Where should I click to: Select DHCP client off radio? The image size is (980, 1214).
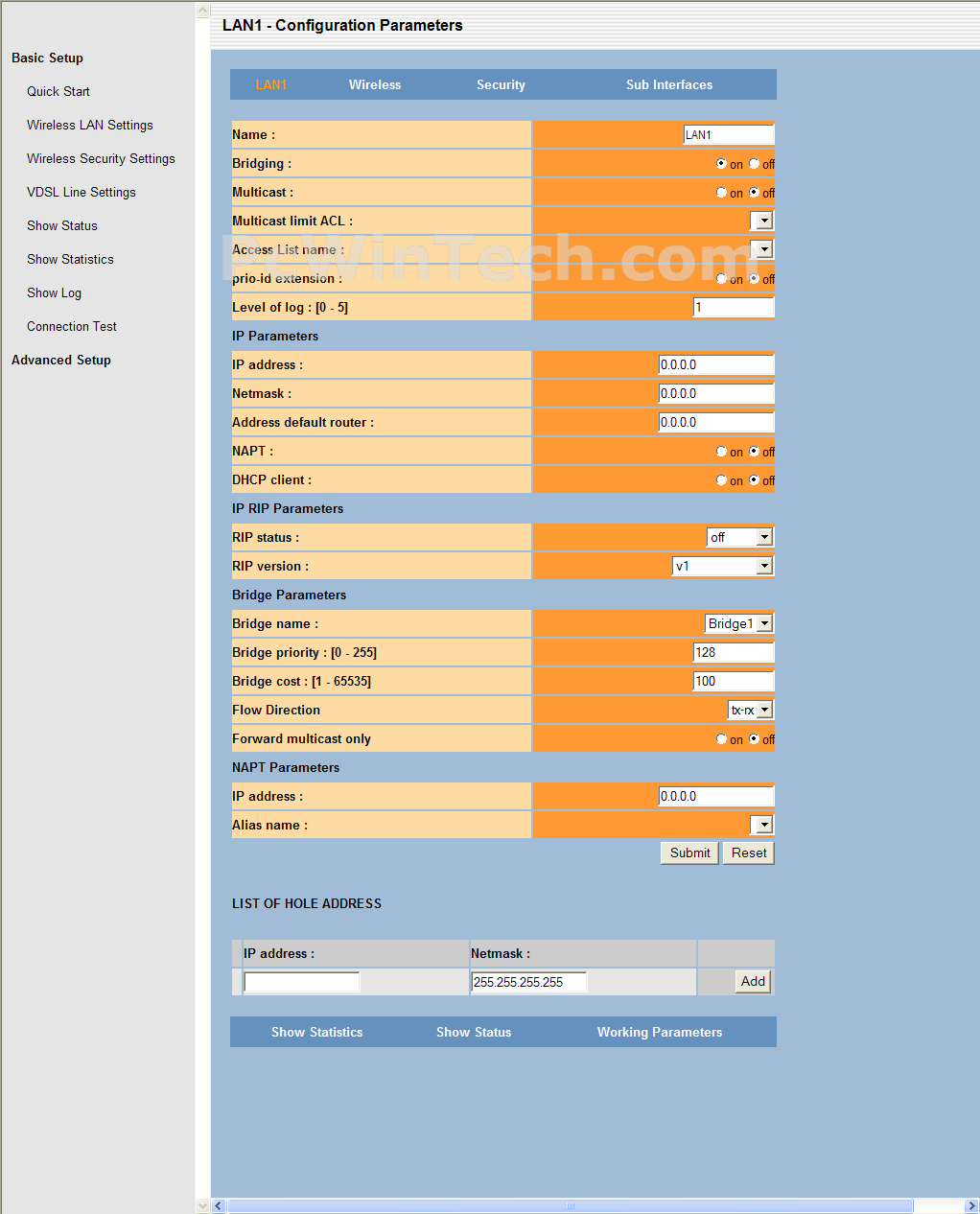(x=754, y=480)
